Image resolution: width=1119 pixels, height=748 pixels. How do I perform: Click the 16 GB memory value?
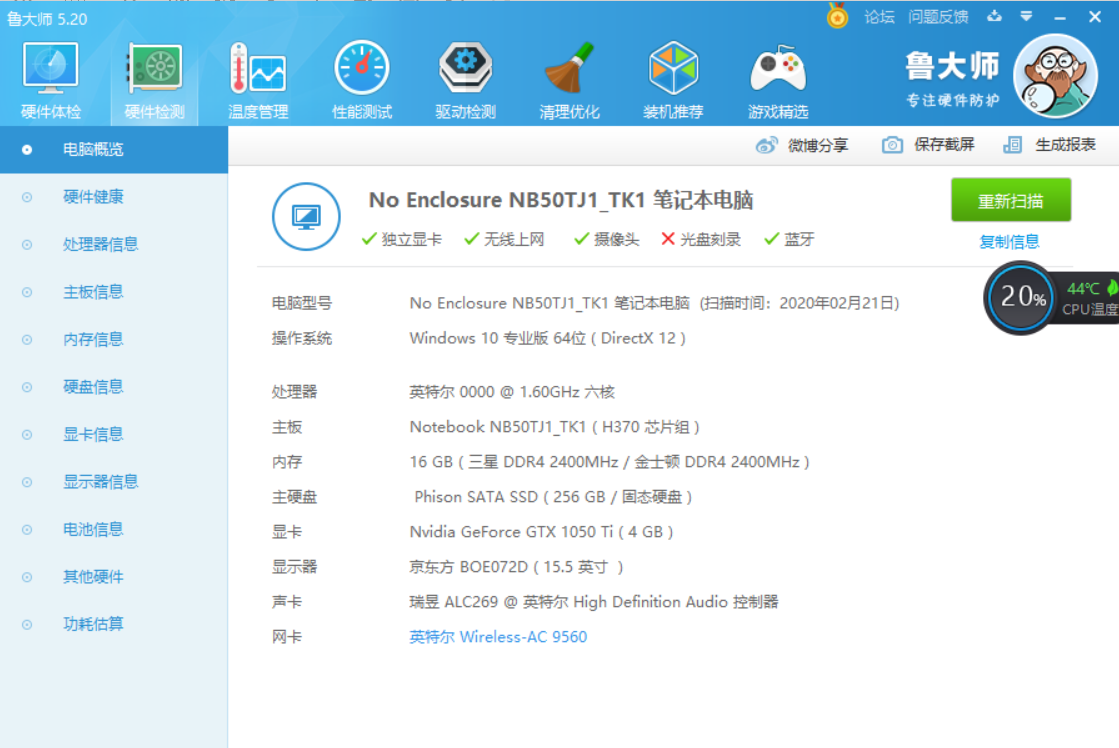click(x=609, y=462)
